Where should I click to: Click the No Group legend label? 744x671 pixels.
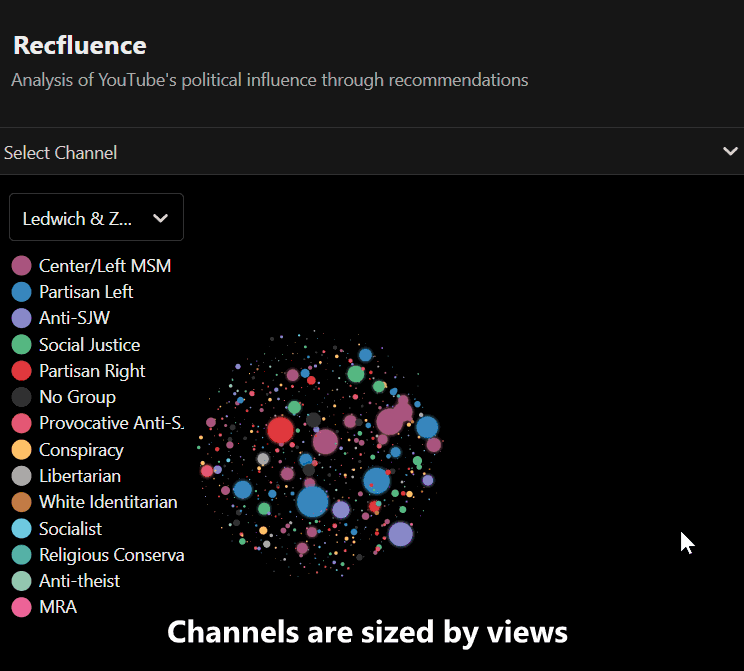click(77, 397)
